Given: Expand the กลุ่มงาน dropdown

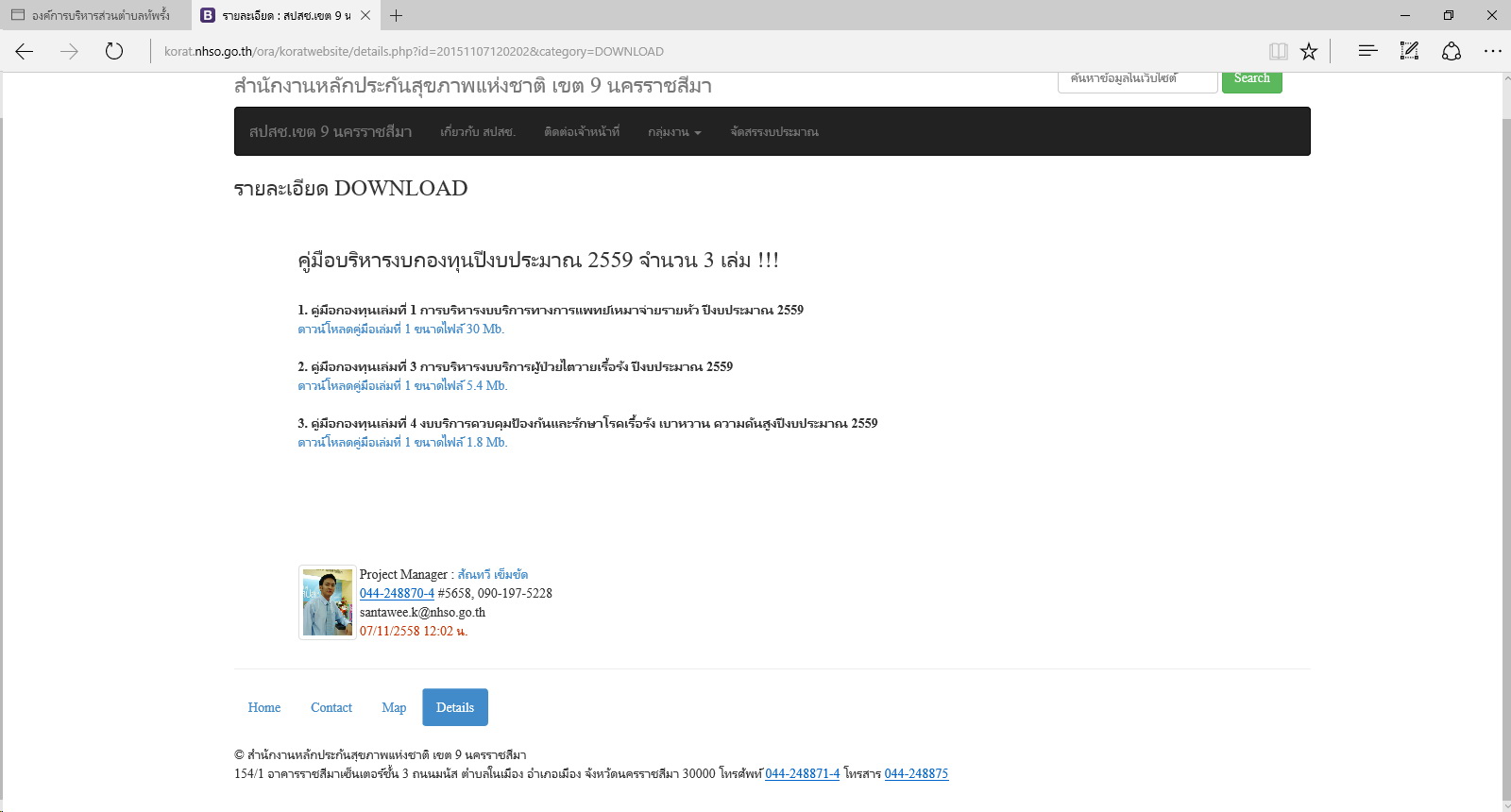Looking at the screenshot, I should [x=674, y=131].
